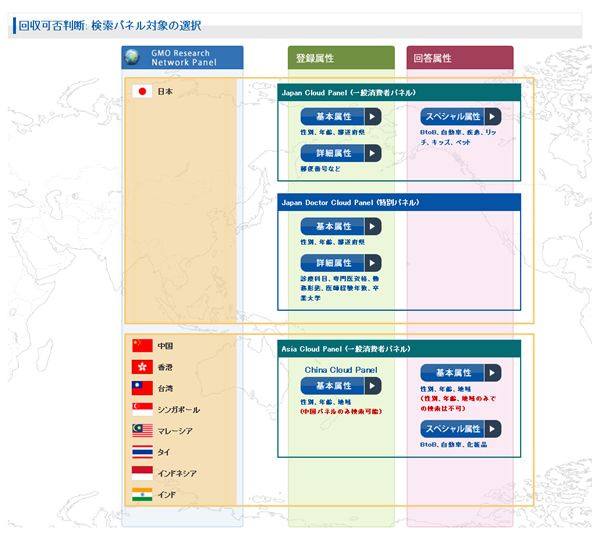Open 詳細属性 in Japan Cloud Panel

341,153
